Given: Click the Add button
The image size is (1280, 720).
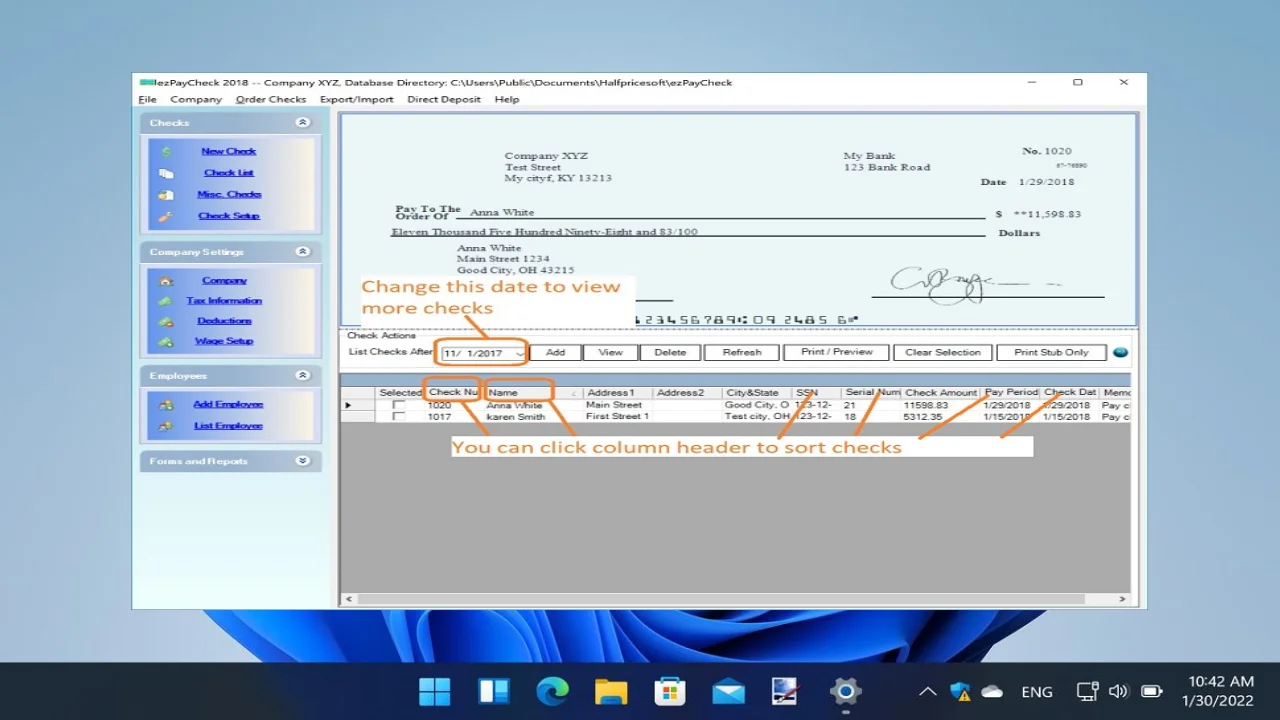Looking at the screenshot, I should click(x=555, y=352).
